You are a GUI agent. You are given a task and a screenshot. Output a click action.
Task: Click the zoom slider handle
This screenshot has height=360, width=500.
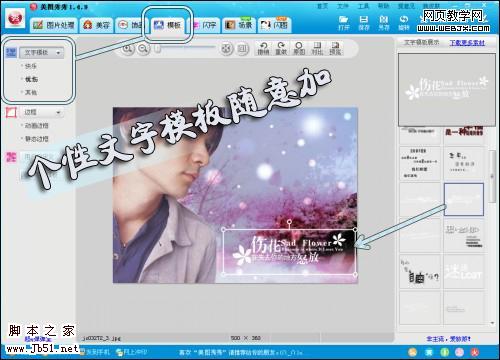coord(158,49)
